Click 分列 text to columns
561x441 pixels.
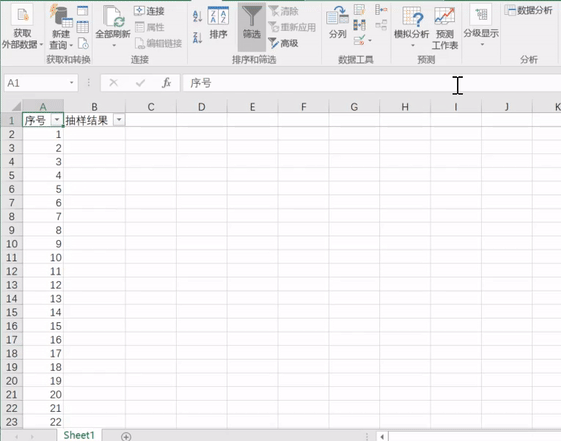pyautogui.click(x=337, y=22)
